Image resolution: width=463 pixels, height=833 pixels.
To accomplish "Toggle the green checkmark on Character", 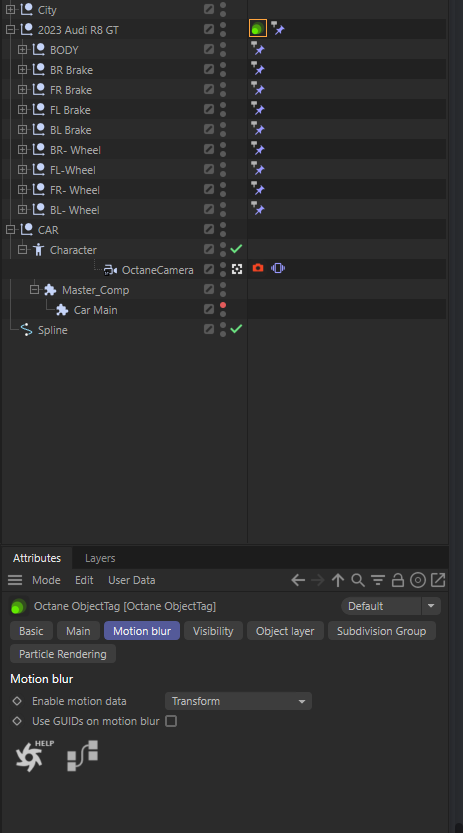I will click(236, 249).
